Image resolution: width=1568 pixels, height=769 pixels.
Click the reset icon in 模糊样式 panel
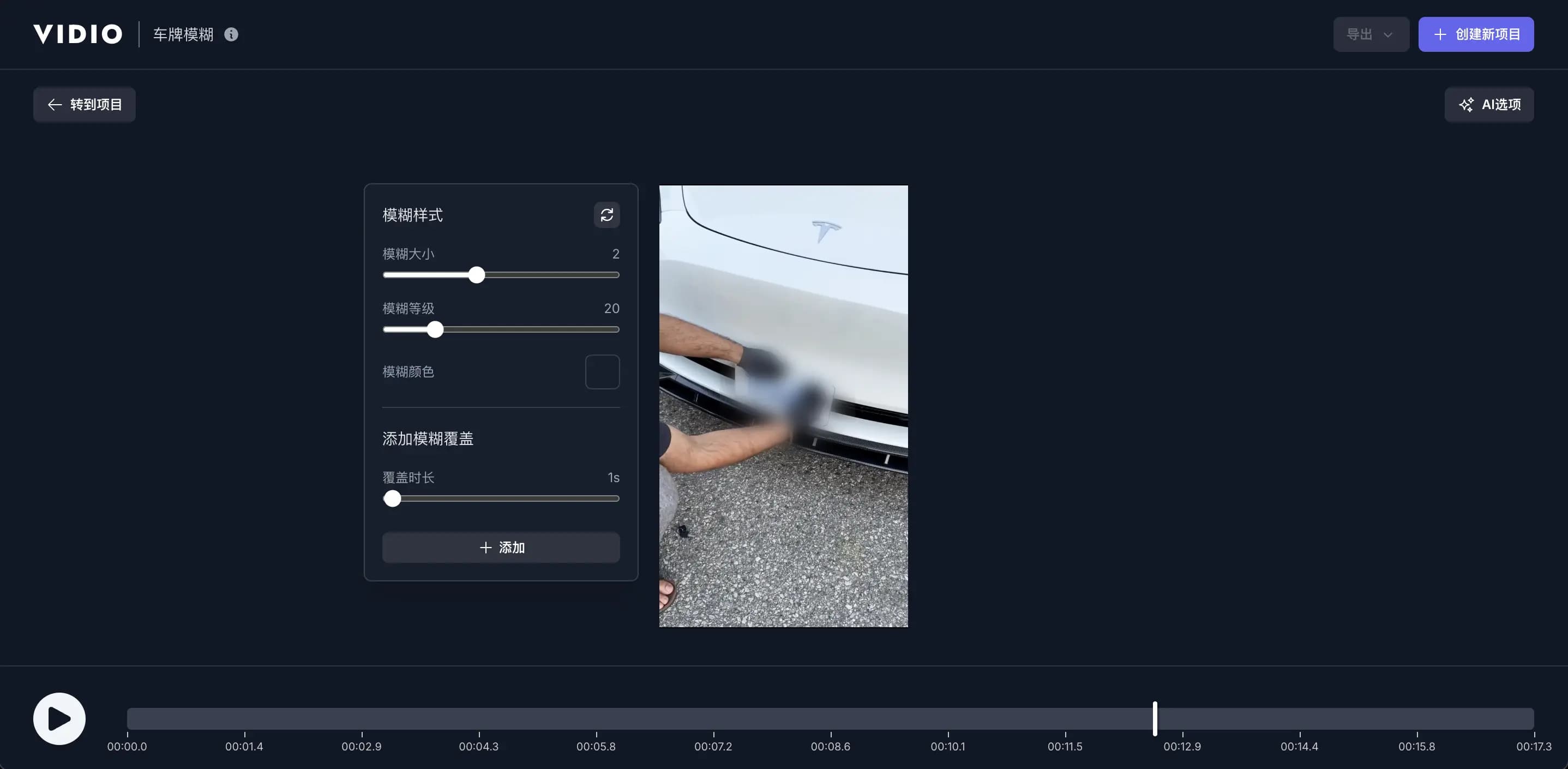click(606, 215)
